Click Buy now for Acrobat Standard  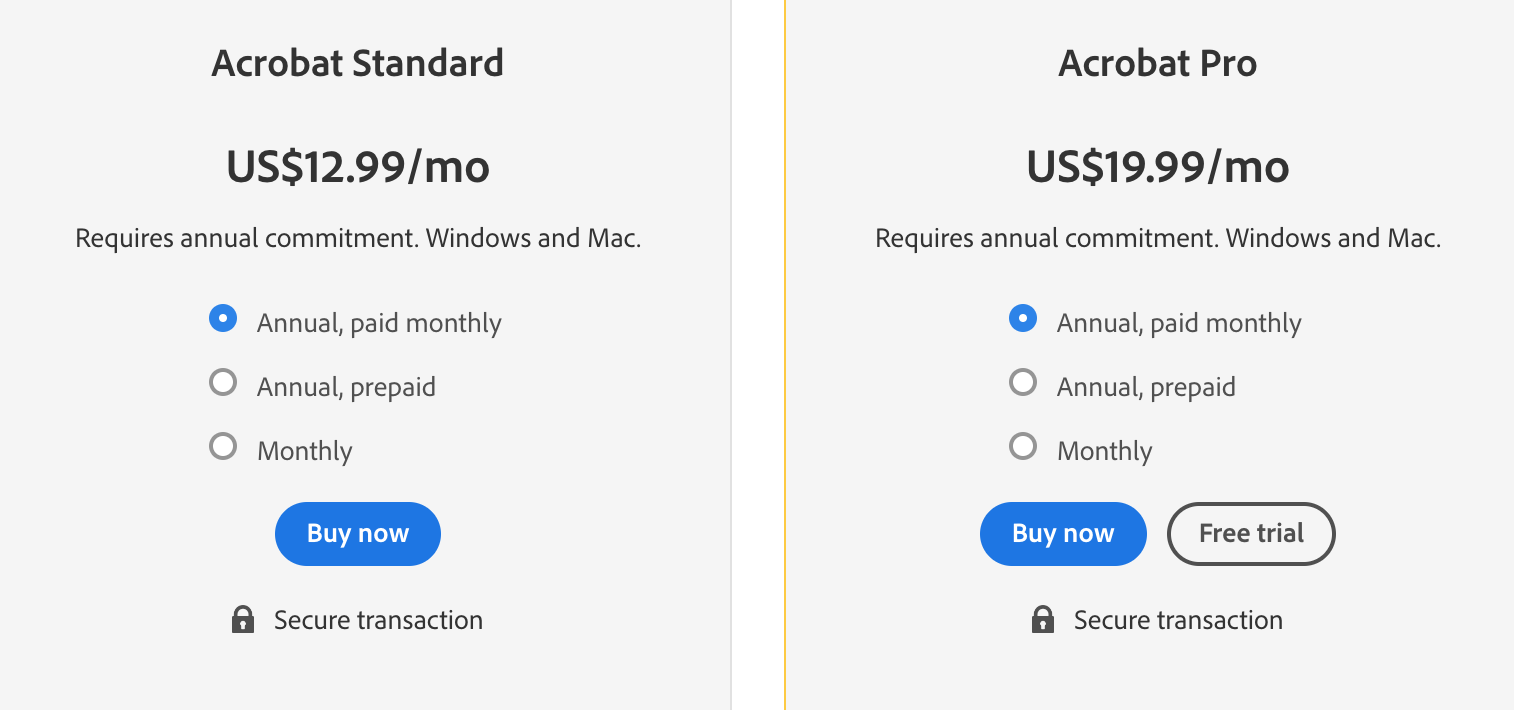357,533
